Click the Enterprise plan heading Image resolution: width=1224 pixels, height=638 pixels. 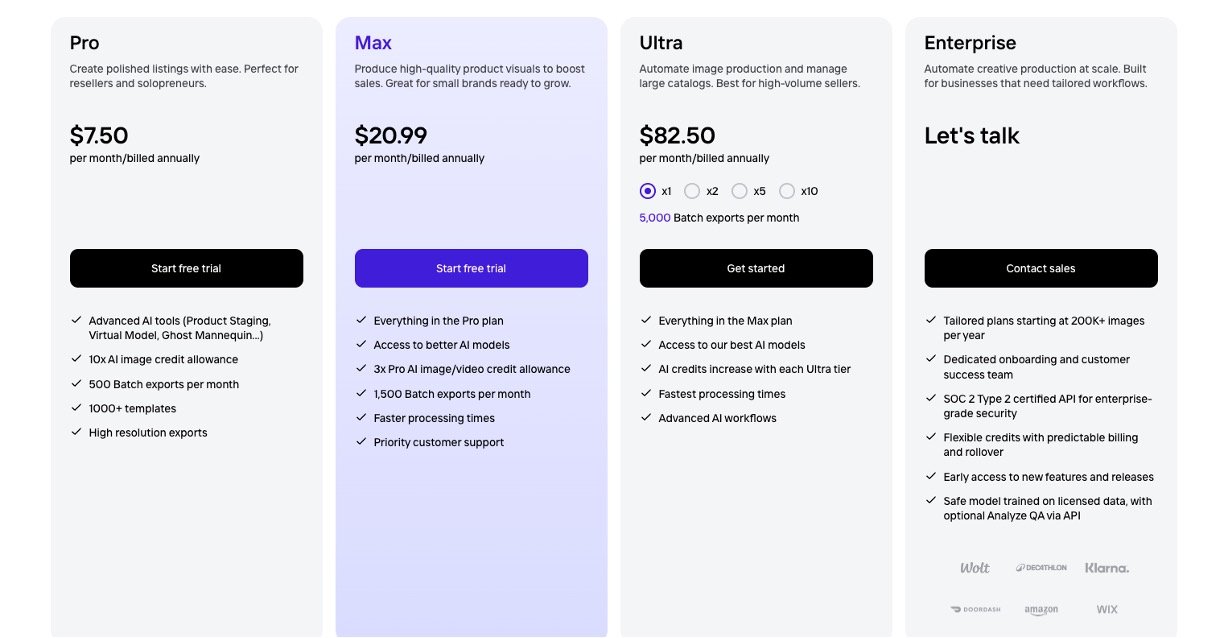click(970, 43)
